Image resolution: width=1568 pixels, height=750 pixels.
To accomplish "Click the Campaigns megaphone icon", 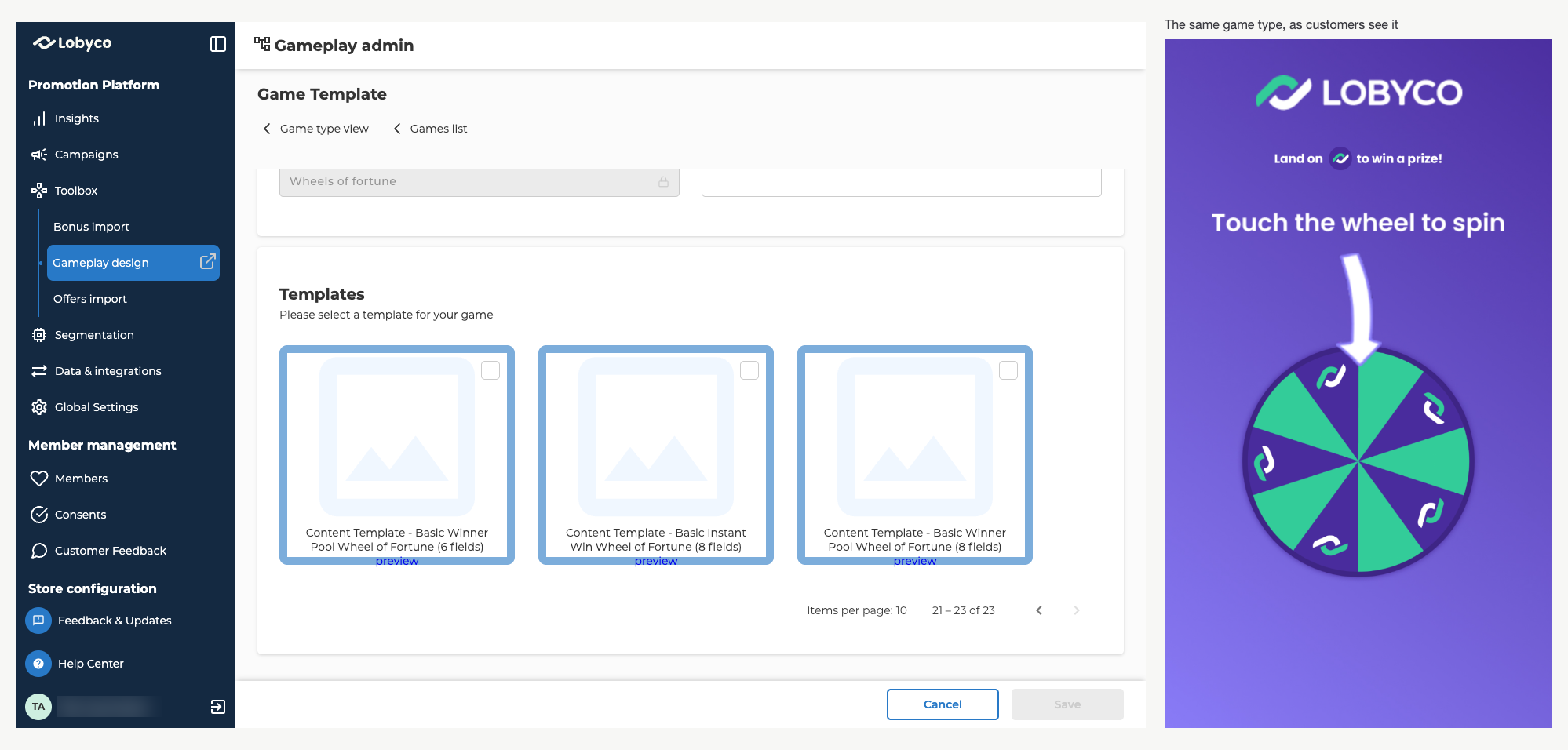I will click(39, 155).
